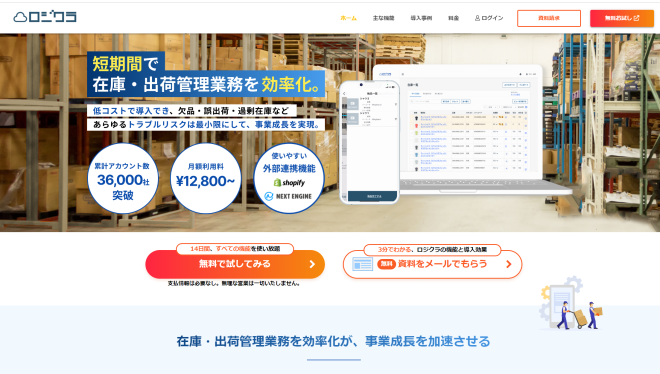The height and width of the screenshot is (374, 660).
Task: Open the 料金 pricing page
Action: (x=453, y=18)
